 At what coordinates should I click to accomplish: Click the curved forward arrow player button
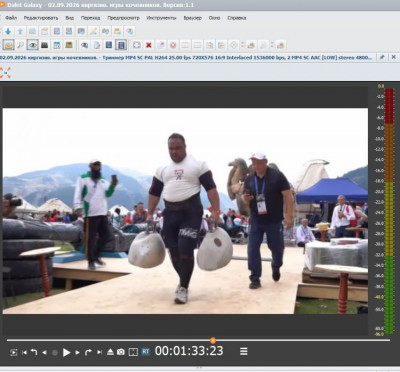click(88, 352)
